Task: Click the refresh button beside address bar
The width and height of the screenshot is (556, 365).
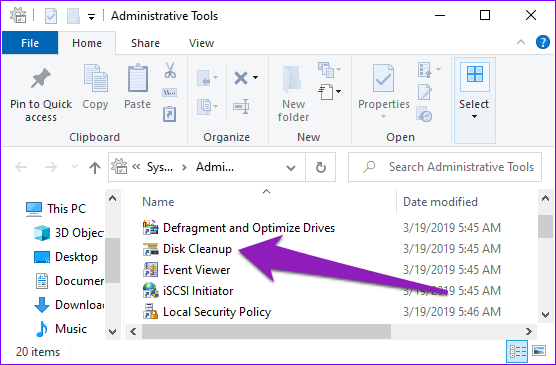Action: [x=321, y=167]
